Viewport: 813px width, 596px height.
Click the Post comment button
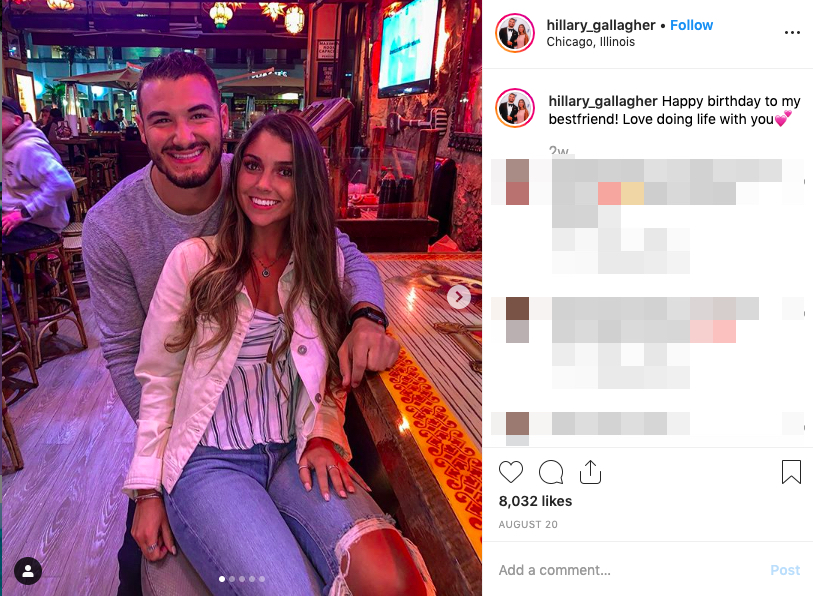point(785,570)
